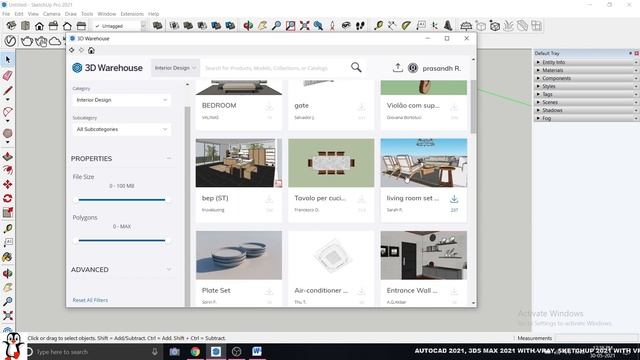This screenshot has width=640, height=360.
Task: Choose the Paint Bucket tool
Action: pyautogui.click(x=8, y=257)
